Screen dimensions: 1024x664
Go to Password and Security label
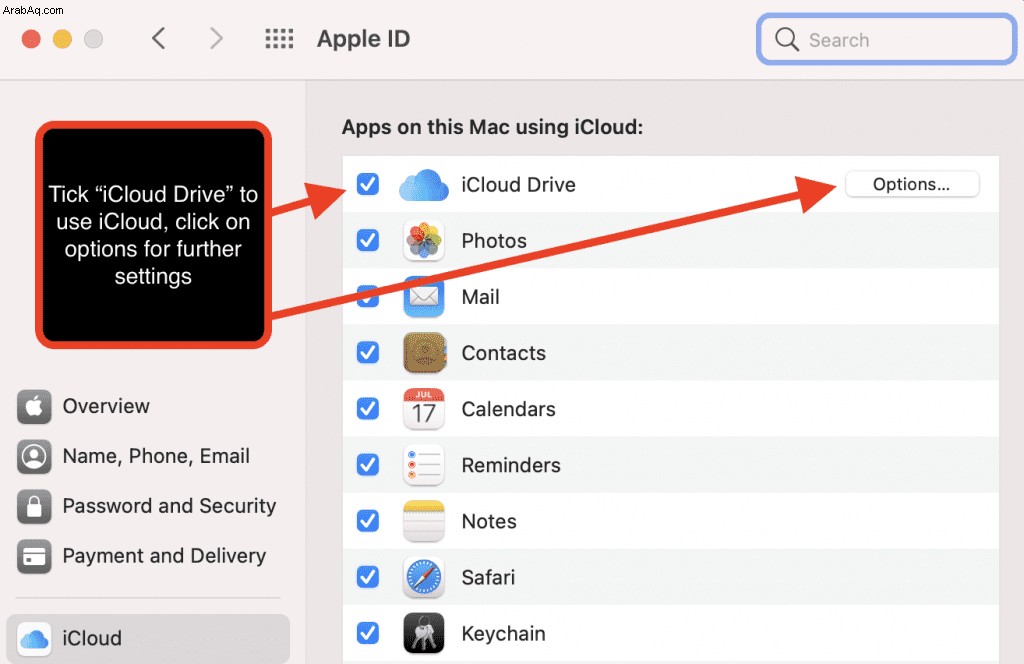click(x=169, y=506)
